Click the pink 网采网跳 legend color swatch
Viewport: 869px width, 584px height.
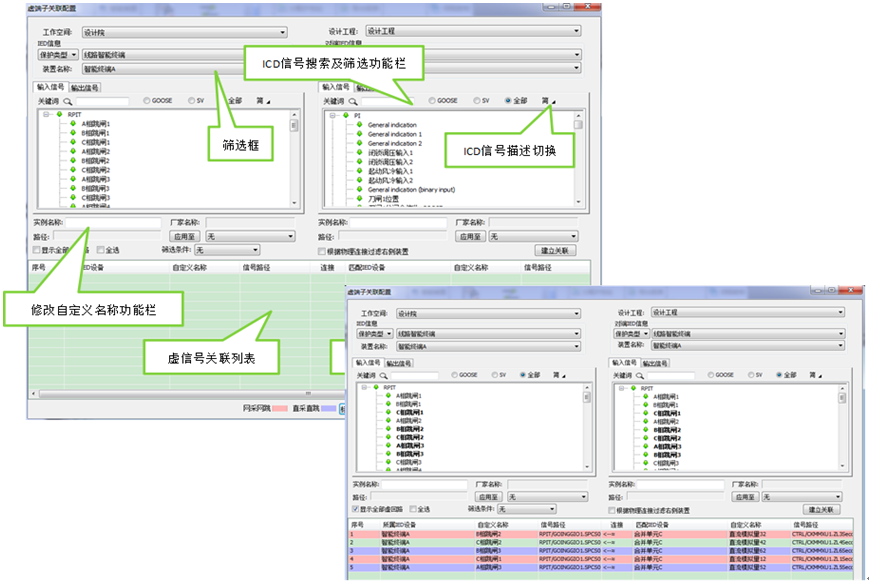[x=279, y=409]
